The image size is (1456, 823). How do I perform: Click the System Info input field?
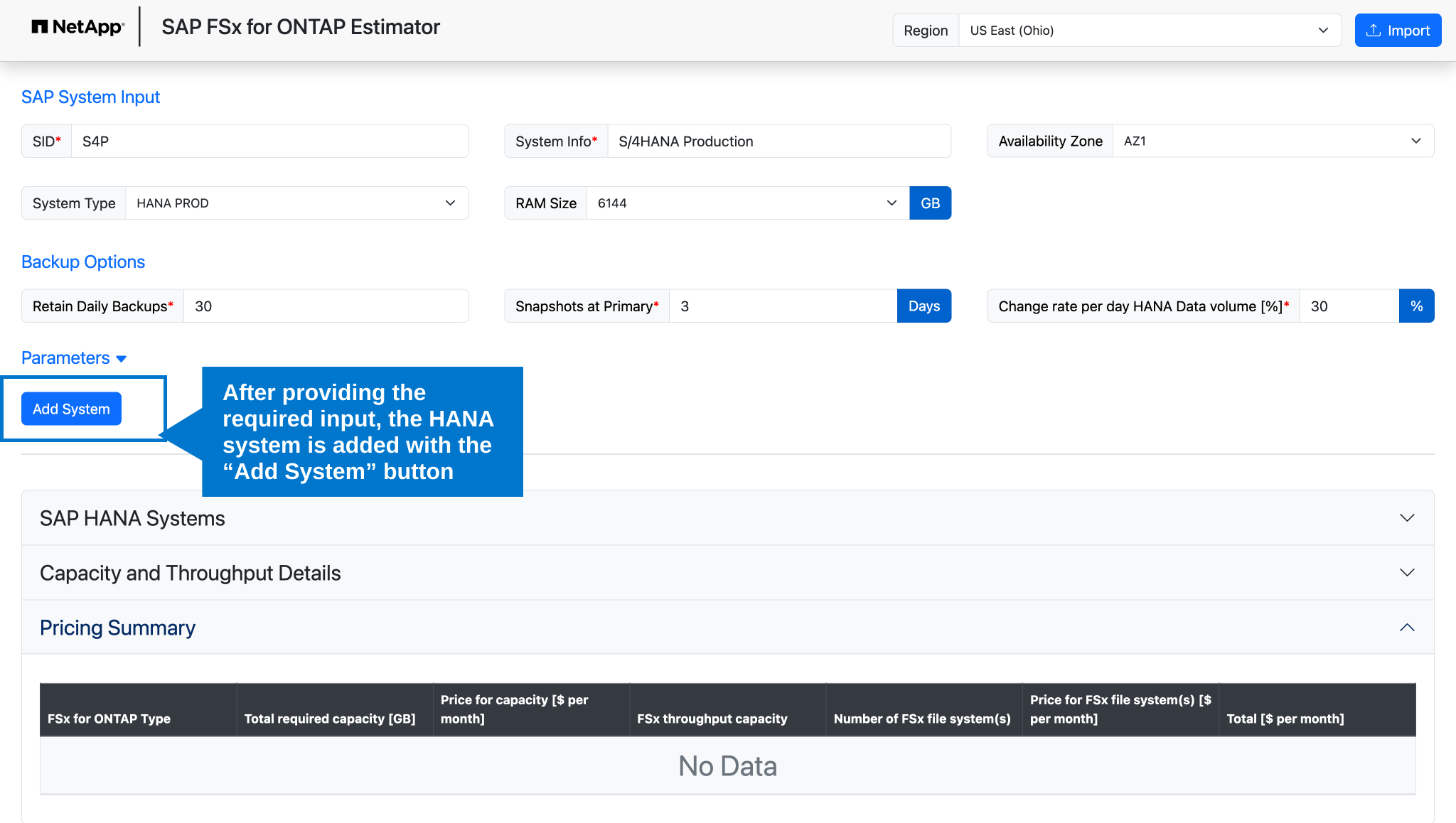(779, 141)
